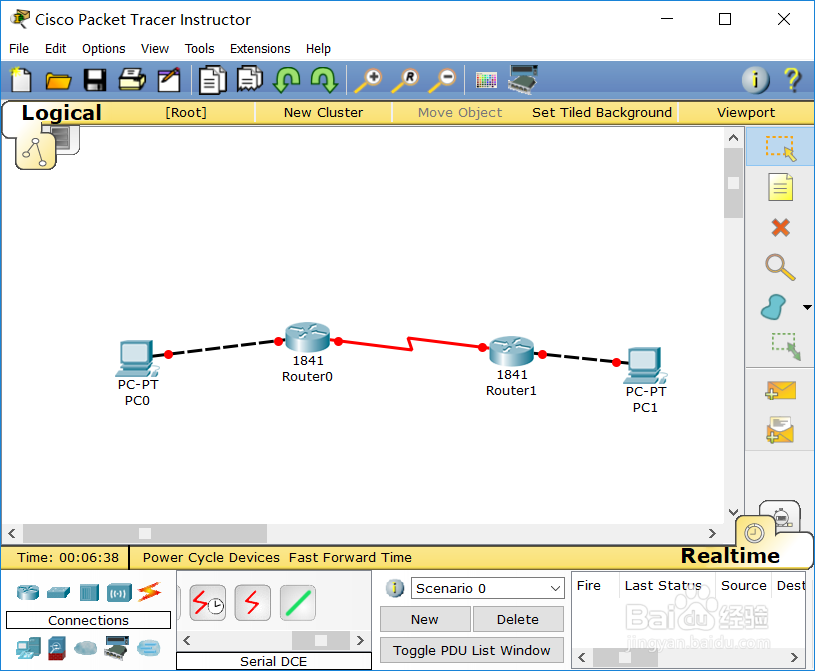Expand the Draw Polygon tool arrow
Image resolution: width=815 pixels, height=671 pixels.
[x=807, y=307]
